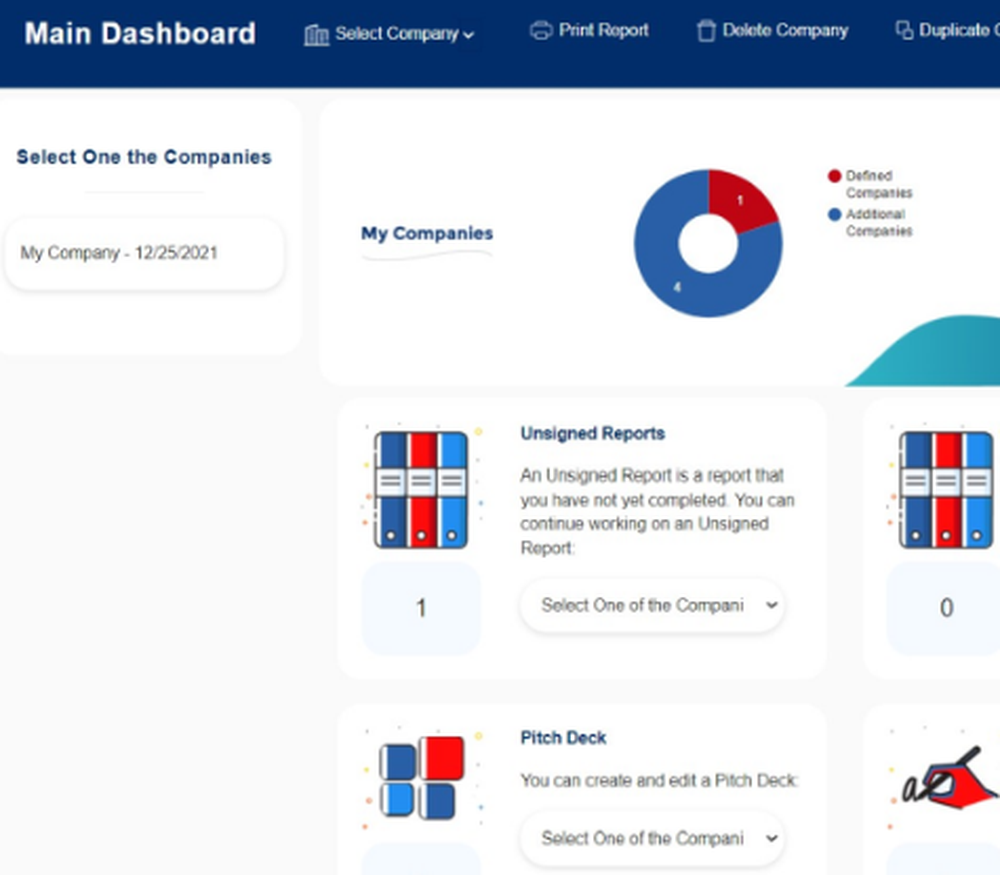Click the Select One the Companies heading
This screenshot has width=1000, height=875.
coord(144,157)
